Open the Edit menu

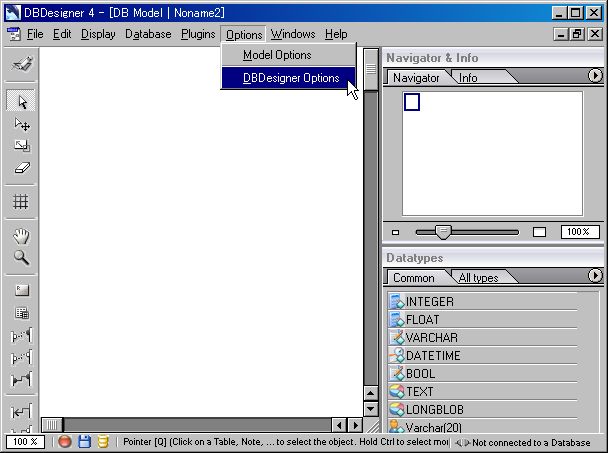tap(62, 34)
